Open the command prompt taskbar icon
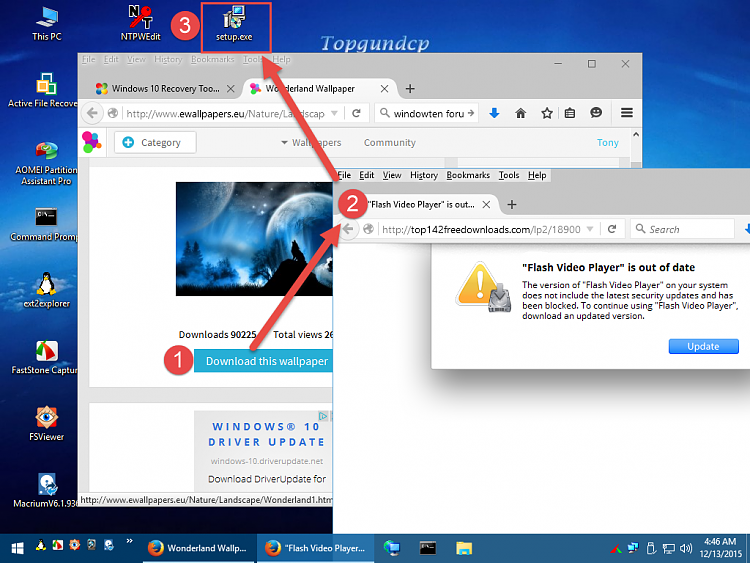The width and height of the screenshot is (750, 563). tap(428, 548)
